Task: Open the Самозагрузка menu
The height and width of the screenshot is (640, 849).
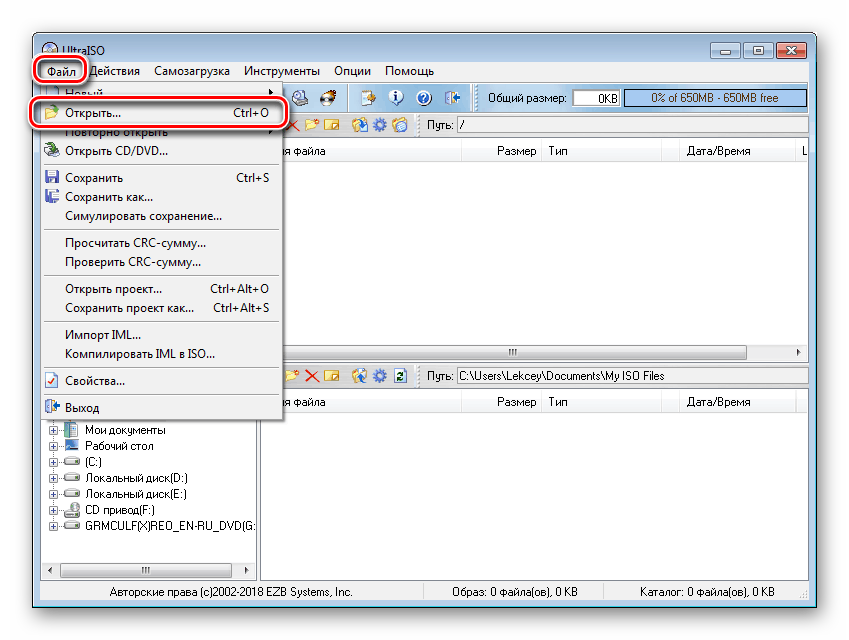Action: pyautogui.click(x=192, y=71)
